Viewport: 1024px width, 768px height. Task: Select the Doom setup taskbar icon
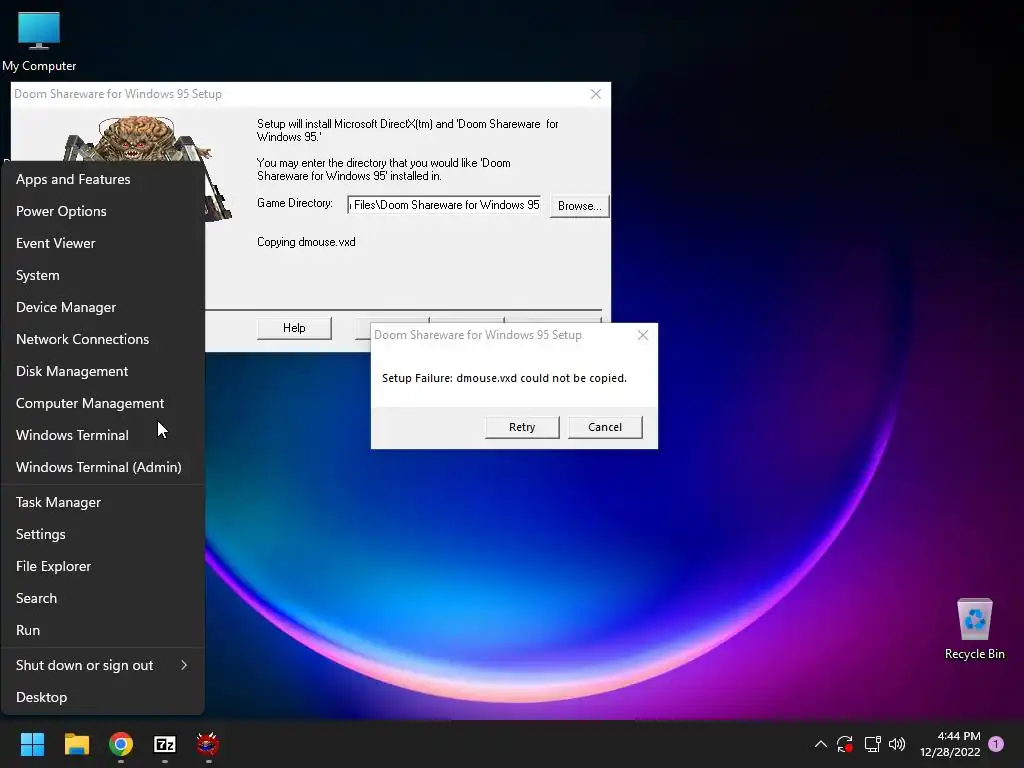click(x=208, y=744)
